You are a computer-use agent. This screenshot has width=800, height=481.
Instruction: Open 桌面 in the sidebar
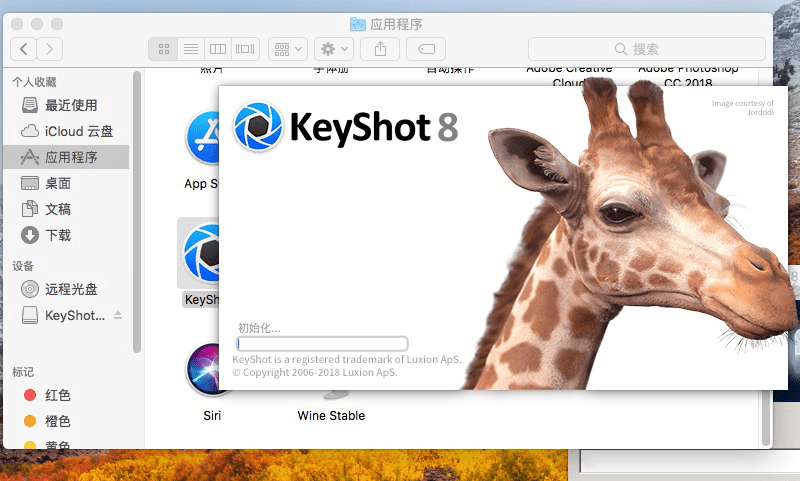[x=66, y=183]
